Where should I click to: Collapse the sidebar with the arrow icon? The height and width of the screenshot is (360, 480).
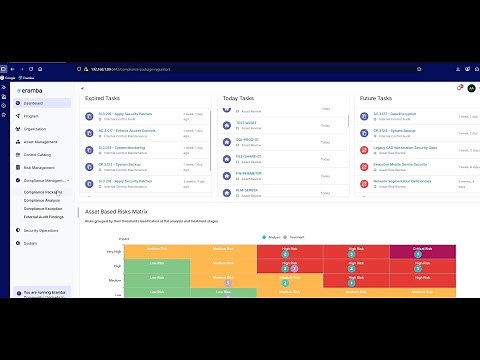point(82,88)
